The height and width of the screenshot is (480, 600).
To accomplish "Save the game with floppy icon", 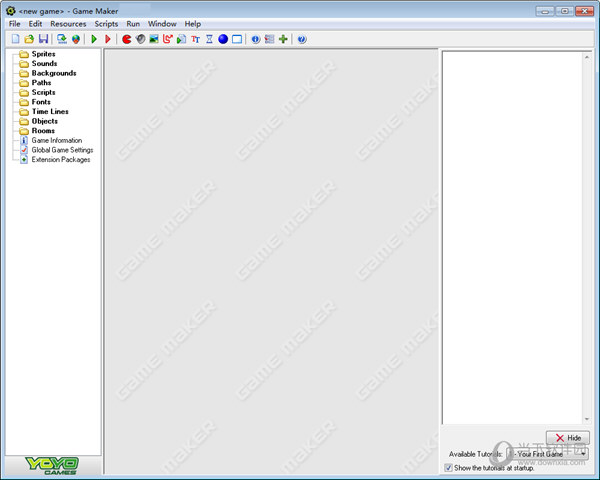I will 43,39.
